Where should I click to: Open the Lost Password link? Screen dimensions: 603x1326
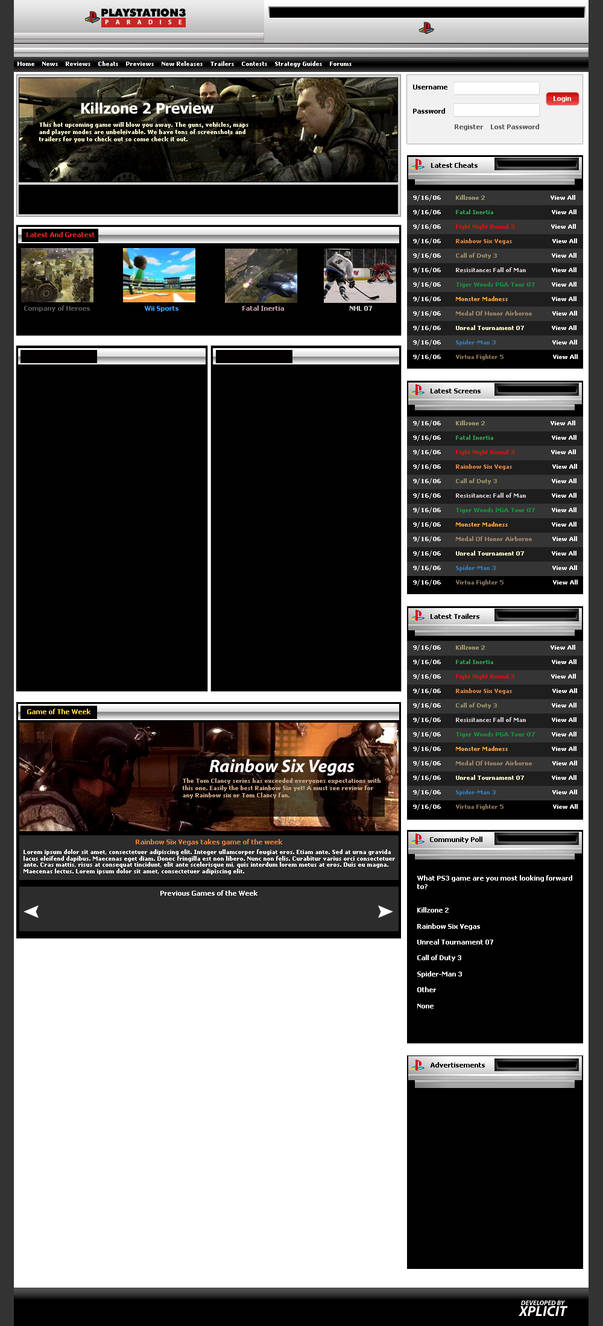point(515,127)
